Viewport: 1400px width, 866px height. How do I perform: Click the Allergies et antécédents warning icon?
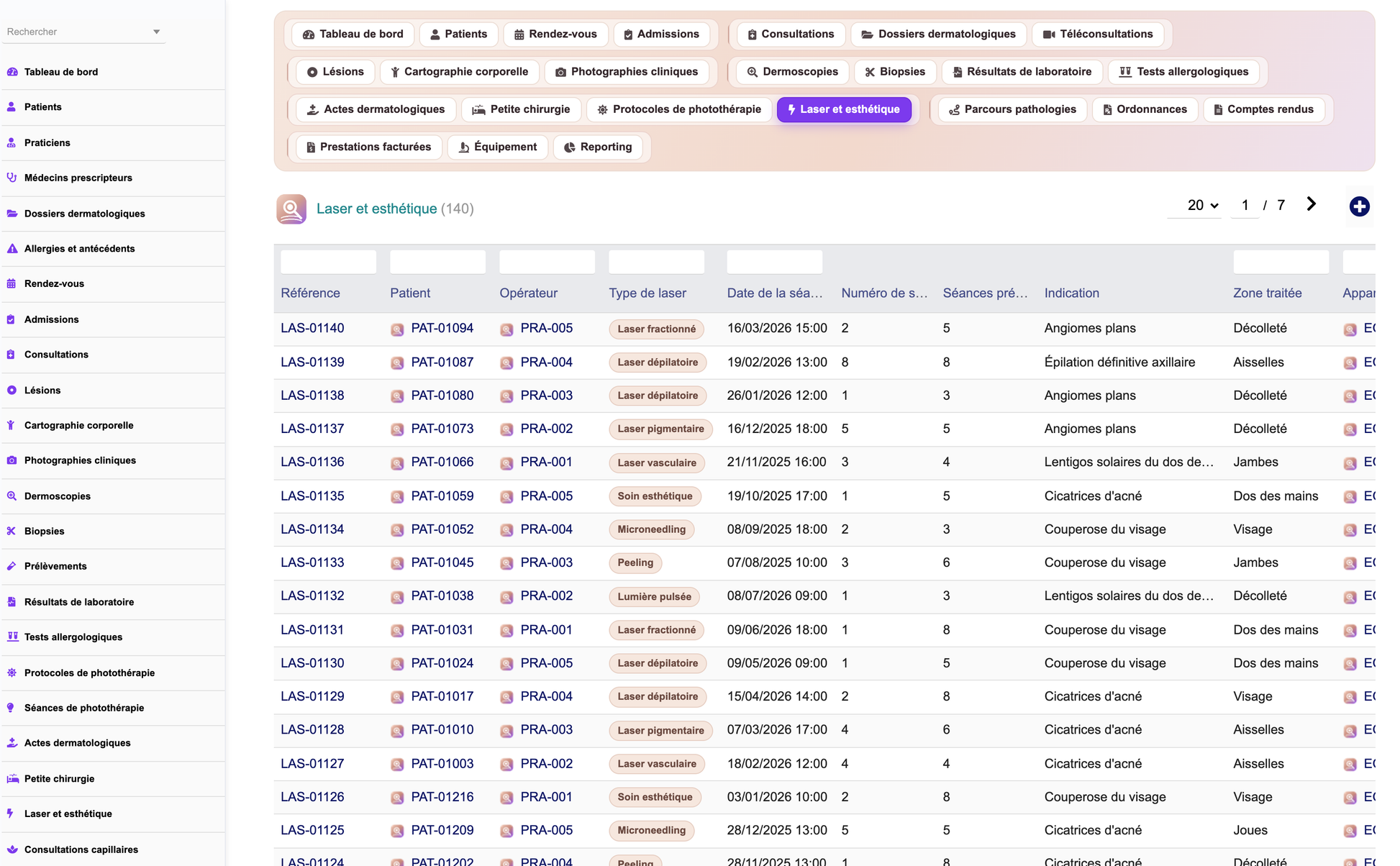12,249
